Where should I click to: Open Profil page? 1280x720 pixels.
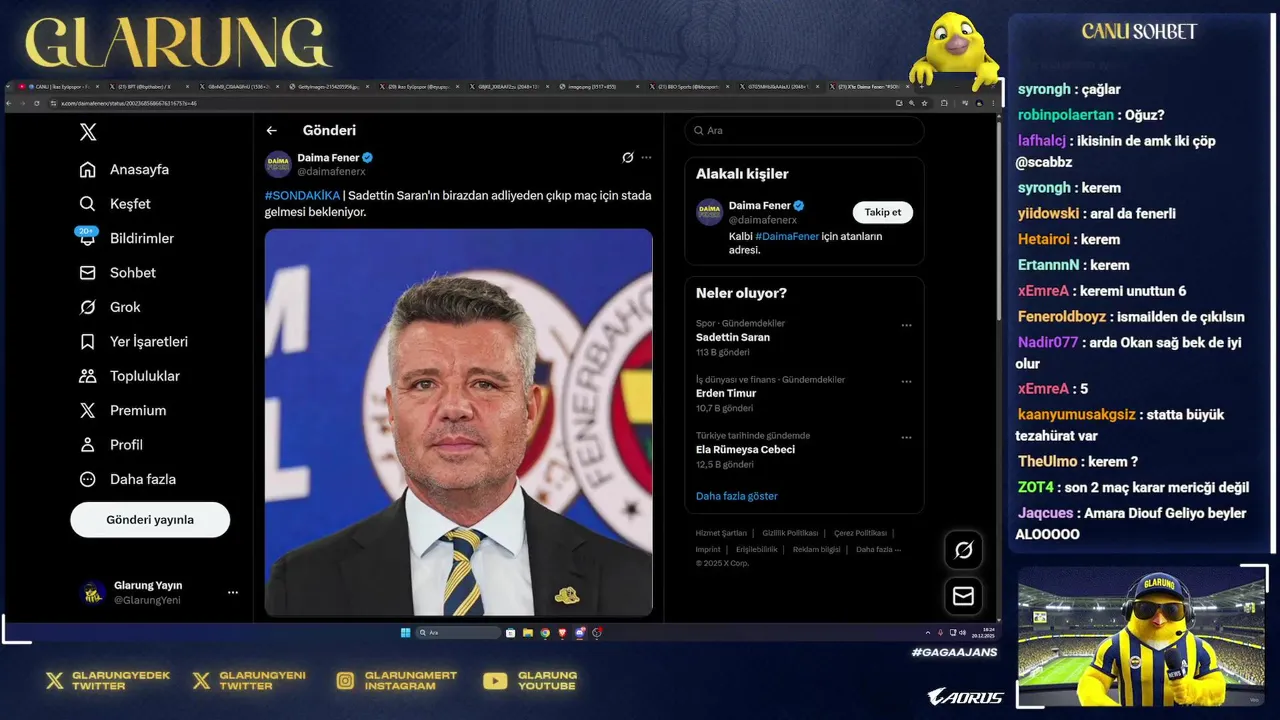pyautogui.click(x=112, y=444)
